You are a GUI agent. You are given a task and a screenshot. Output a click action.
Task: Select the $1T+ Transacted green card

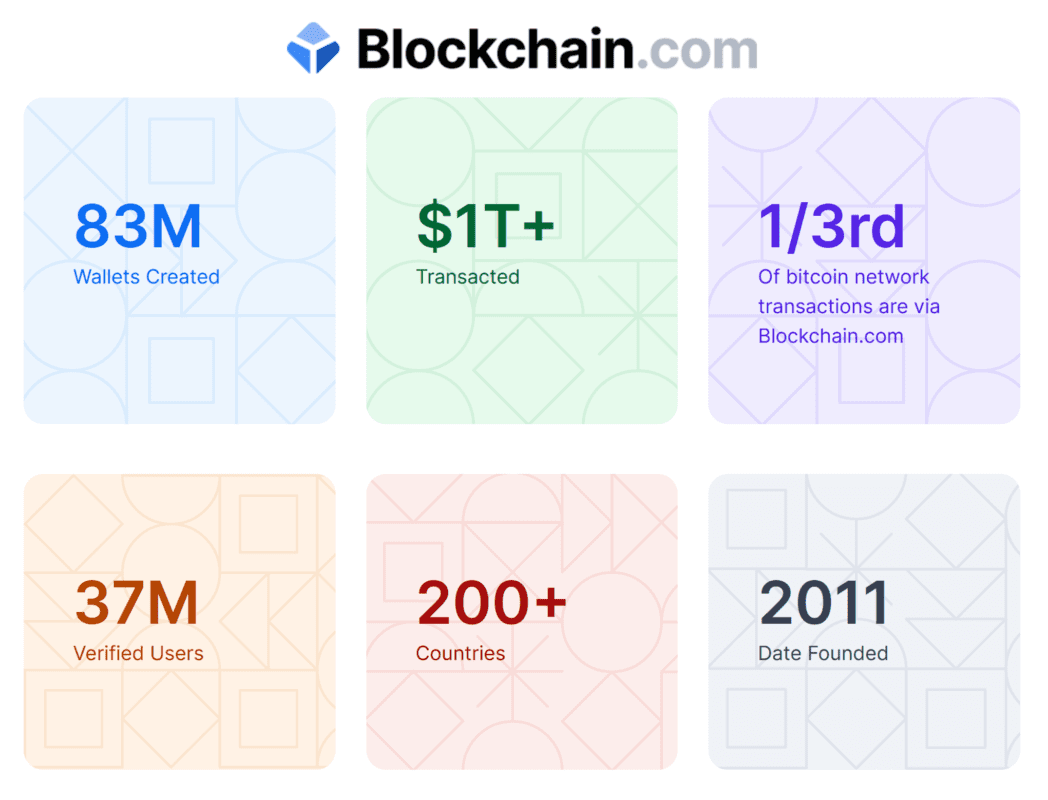click(x=521, y=261)
